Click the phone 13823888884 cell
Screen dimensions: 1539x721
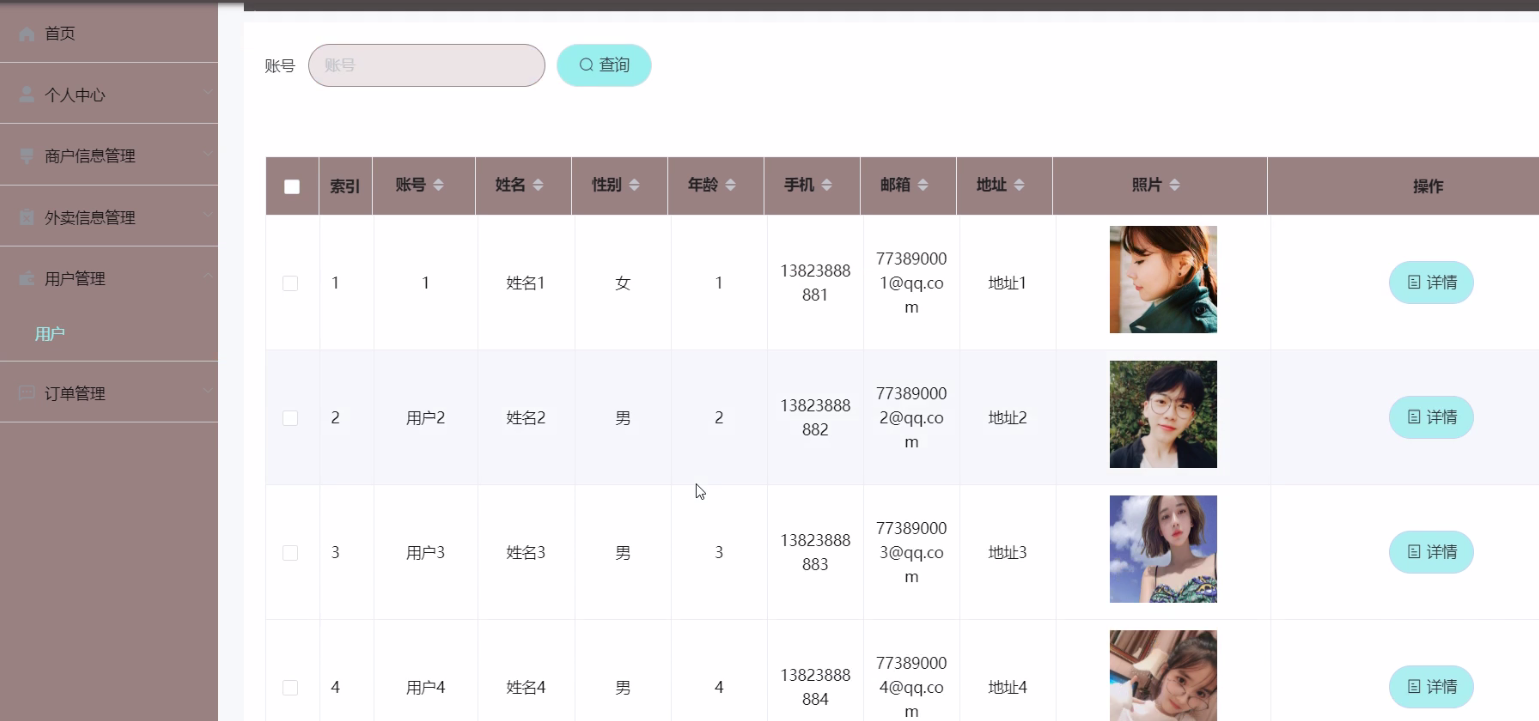click(815, 688)
